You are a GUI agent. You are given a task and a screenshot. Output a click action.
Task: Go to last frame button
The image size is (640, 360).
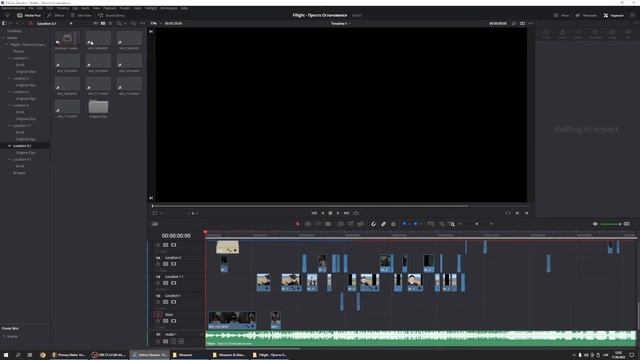click(x=346, y=213)
